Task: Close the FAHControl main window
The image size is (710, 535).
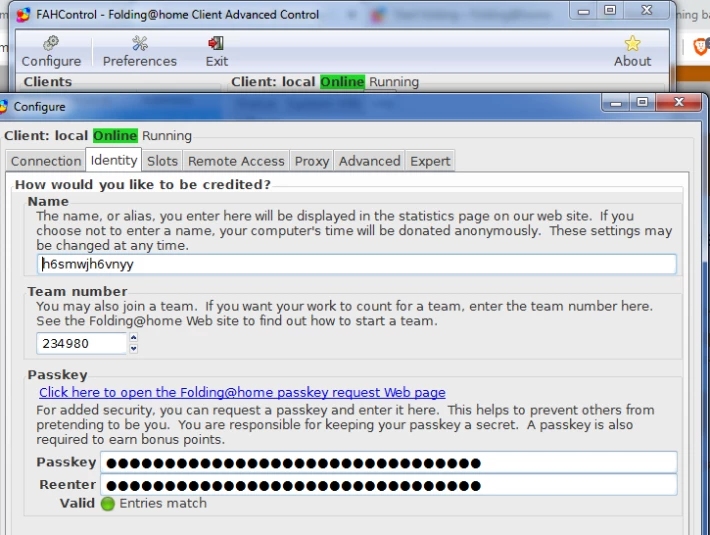Action: (x=647, y=10)
